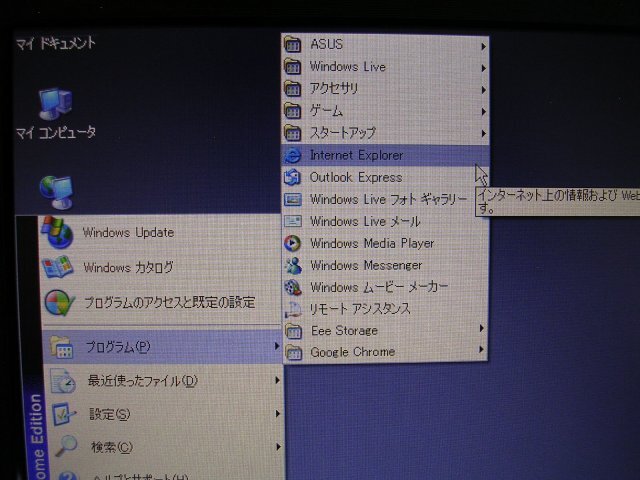Viewport: 640px width, 480px height.
Task: Expand the Google Chrome submenu arrow
Action: 482,349
